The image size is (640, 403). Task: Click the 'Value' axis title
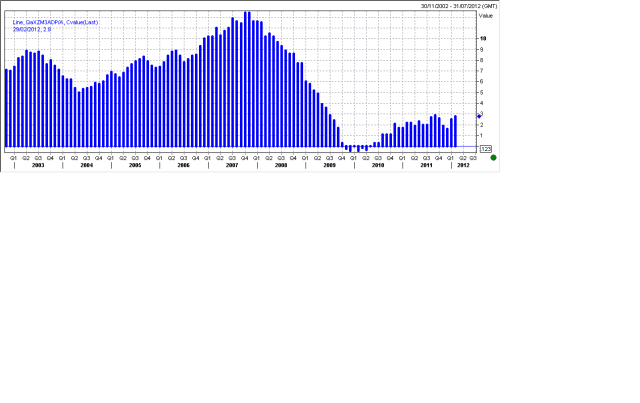(486, 15)
